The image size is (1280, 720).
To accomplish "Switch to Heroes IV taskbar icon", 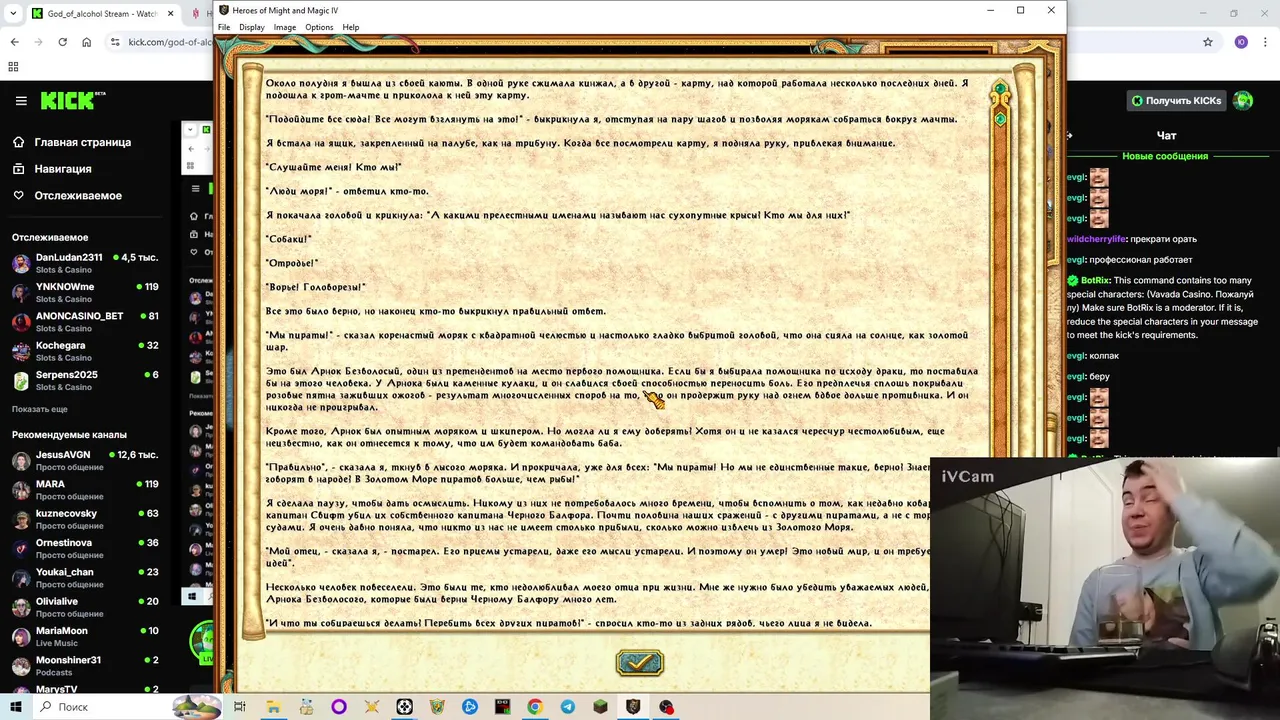I will point(633,707).
